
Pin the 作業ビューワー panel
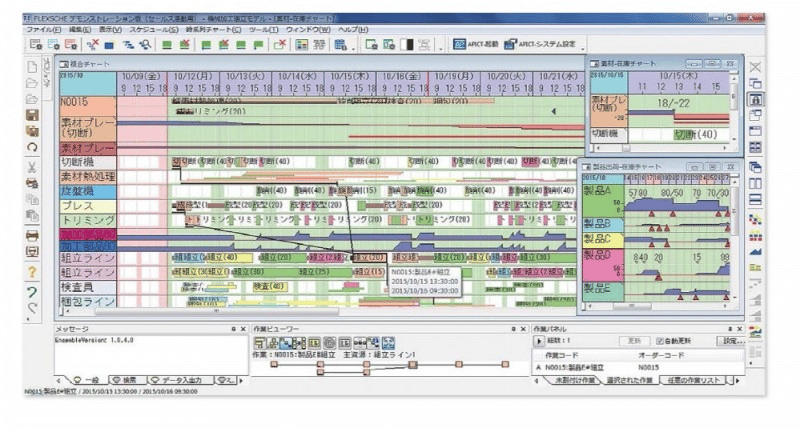tap(513, 329)
